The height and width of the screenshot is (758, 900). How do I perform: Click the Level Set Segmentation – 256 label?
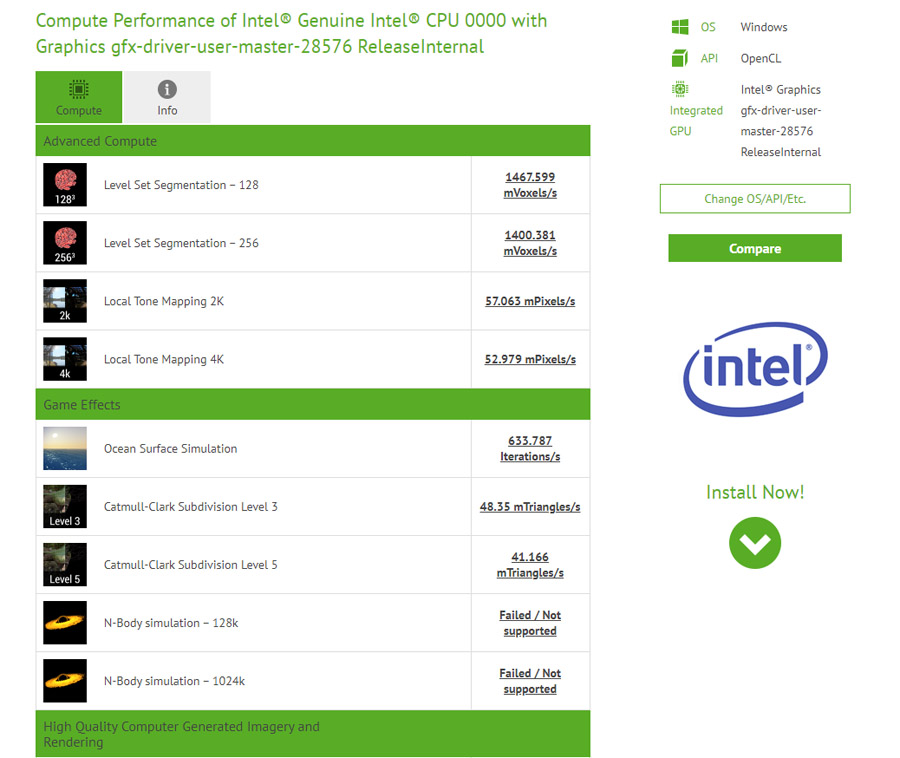[x=181, y=243]
